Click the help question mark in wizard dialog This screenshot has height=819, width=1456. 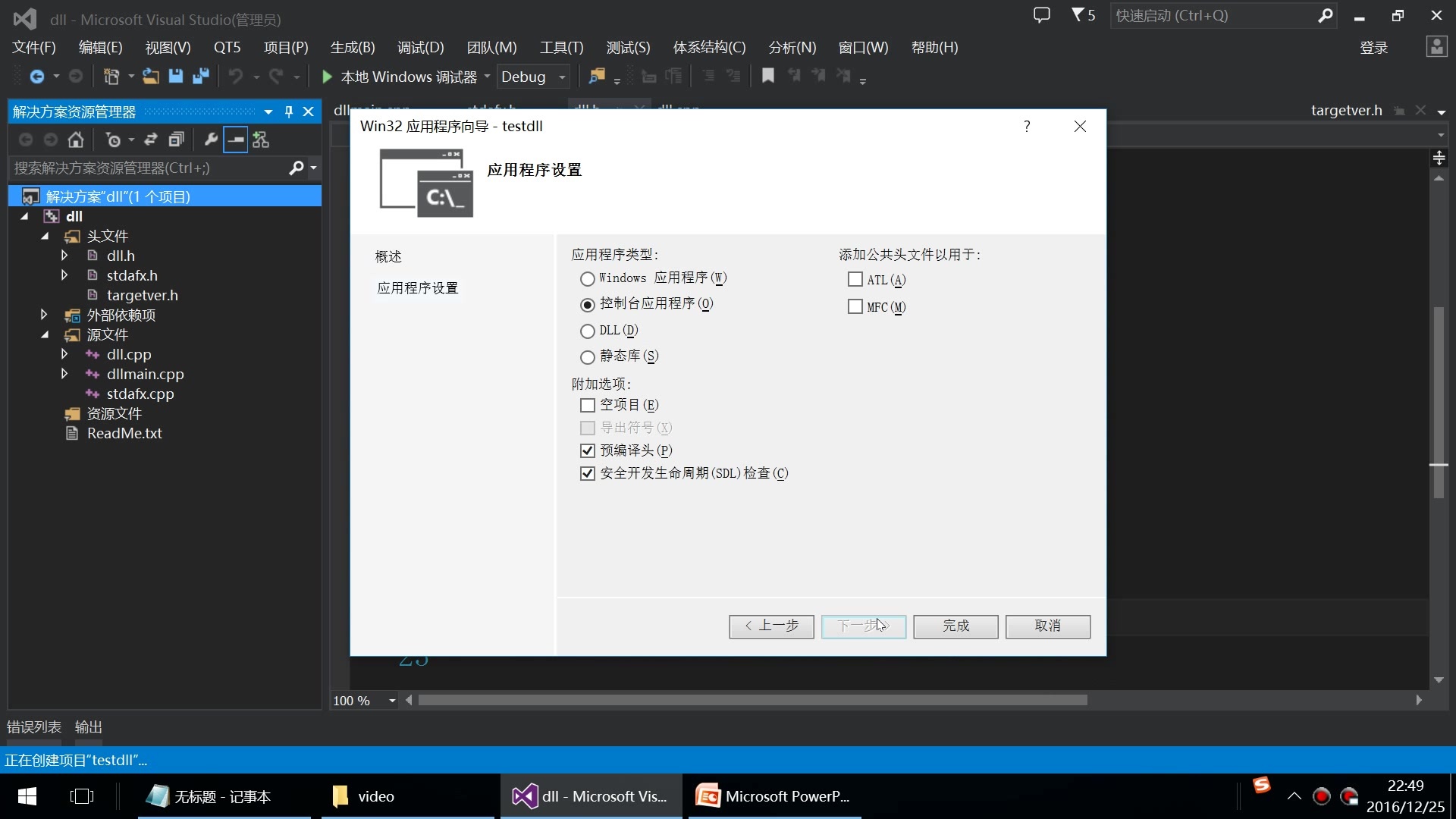tap(1027, 127)
